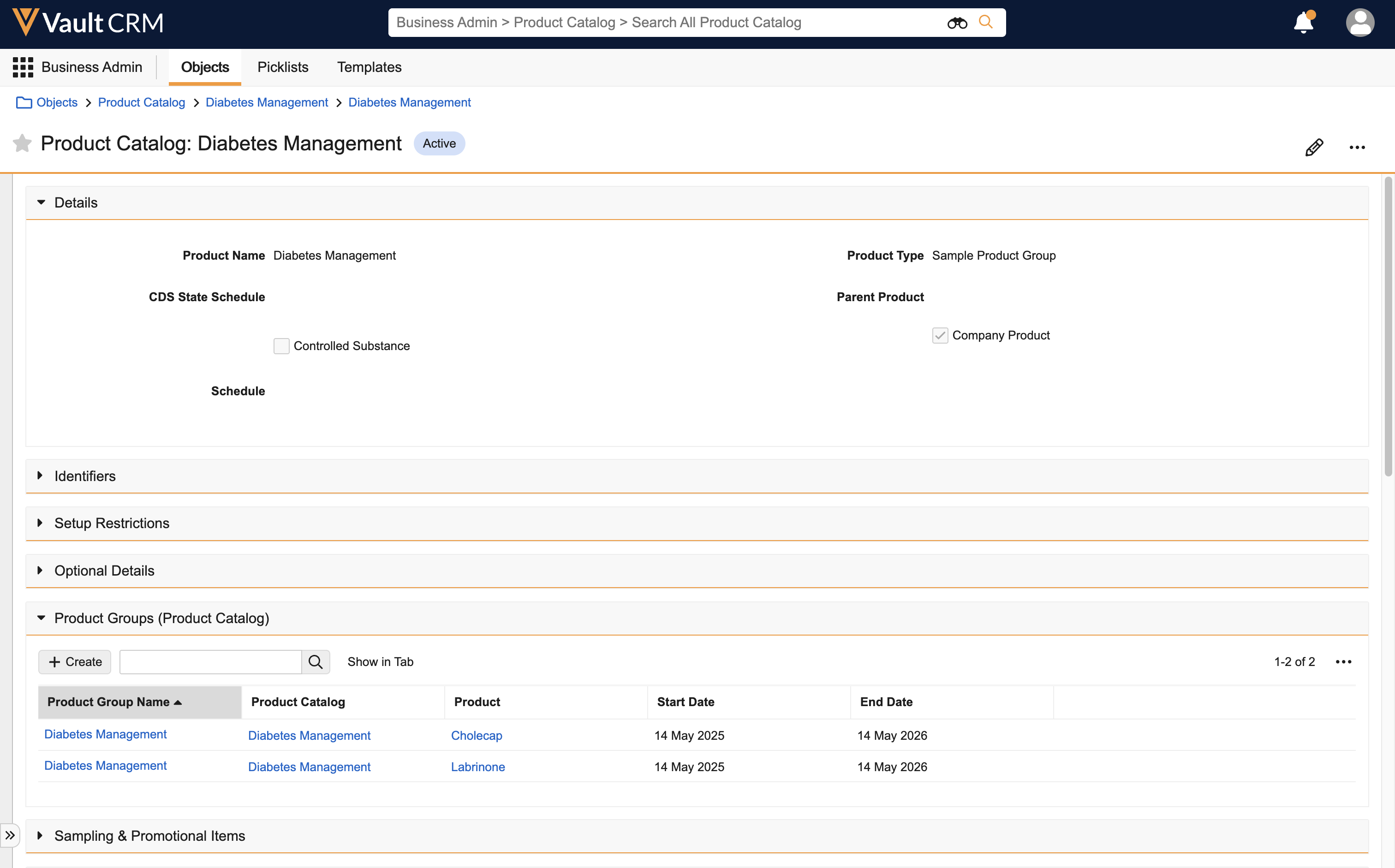Click the Active status badge

pos(439,143)
